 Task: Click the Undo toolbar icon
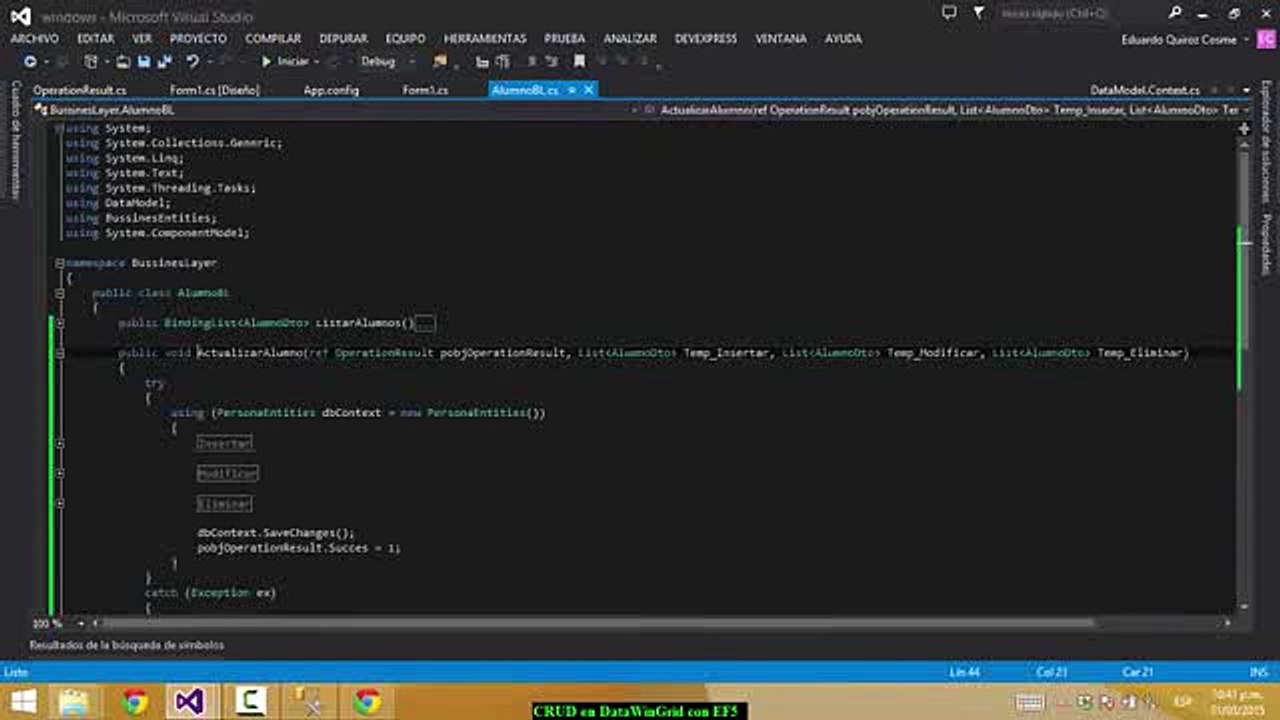tap(192, 62)
